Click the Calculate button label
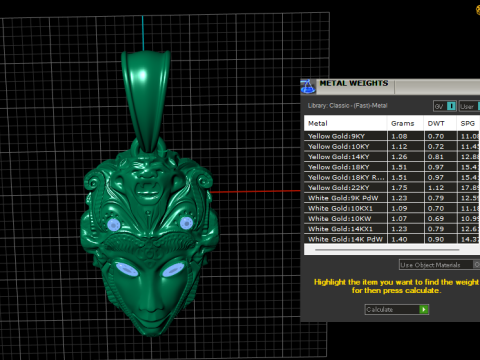The width and height of the screenshot is (480, 360). pos(380,310)
